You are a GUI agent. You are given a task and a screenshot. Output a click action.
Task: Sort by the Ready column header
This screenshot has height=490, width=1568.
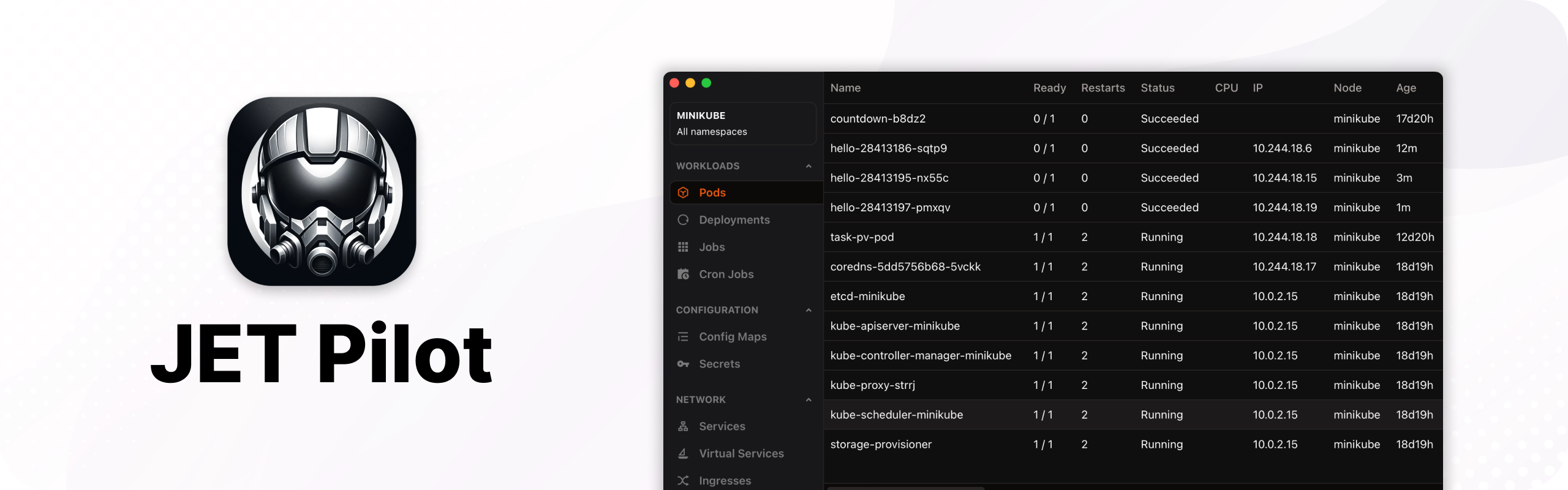click(x=1049, y=88)
